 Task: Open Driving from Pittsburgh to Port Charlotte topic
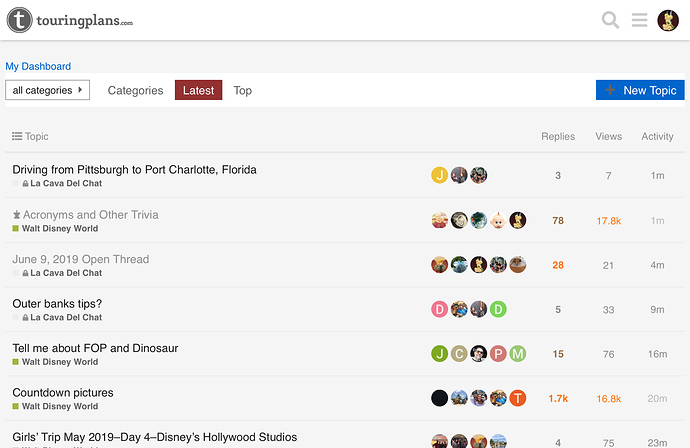coord(134,169)
